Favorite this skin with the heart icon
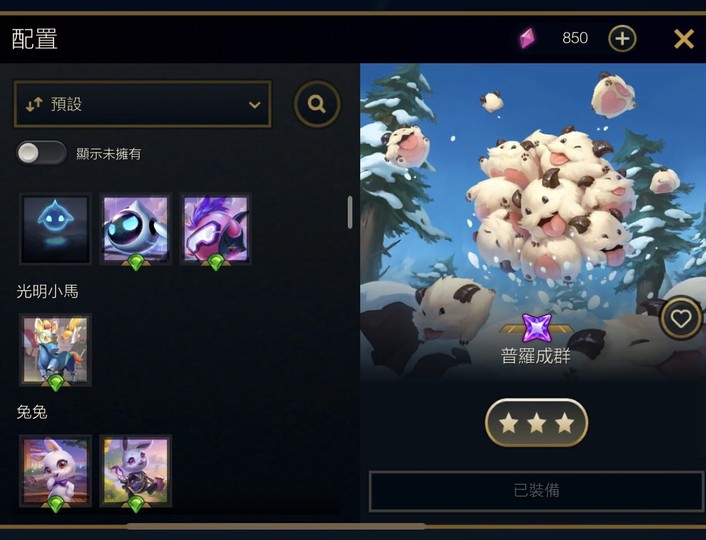 681,318
